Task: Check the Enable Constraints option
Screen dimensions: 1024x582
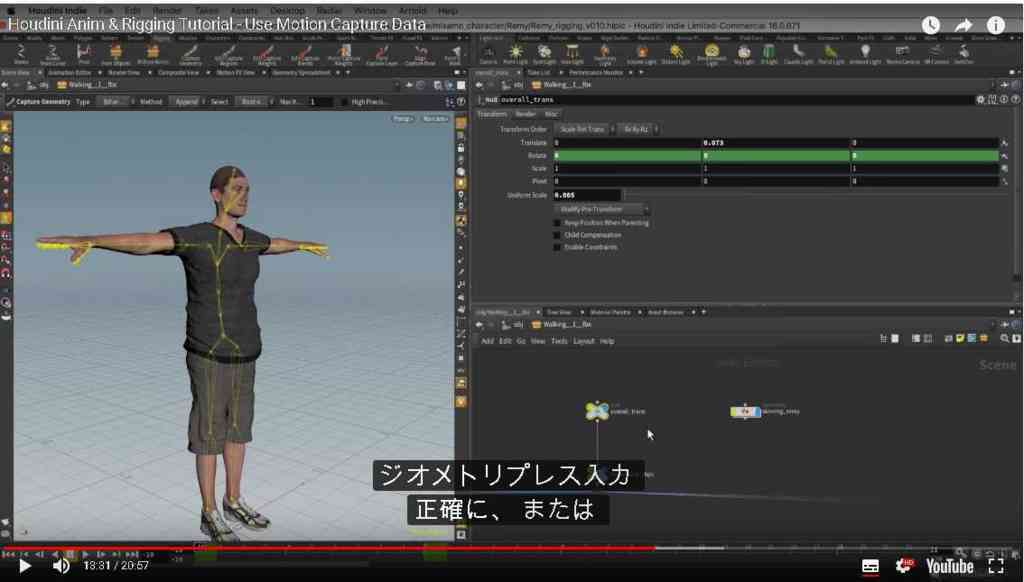Action: [x=557, y=247]
